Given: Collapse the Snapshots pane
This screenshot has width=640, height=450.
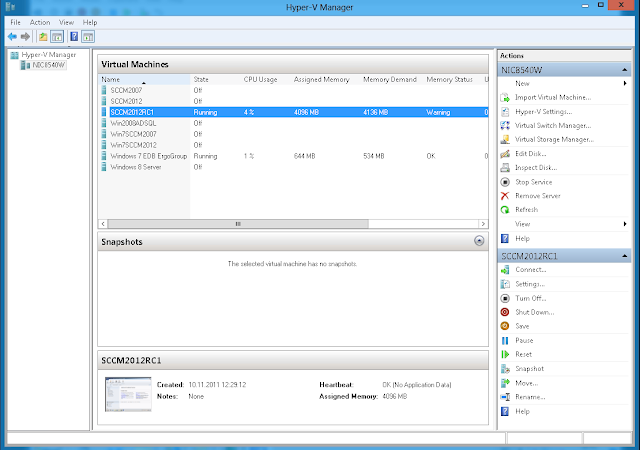Looking at the screenshot, I should pyautogui.click(x=479, y=241).
